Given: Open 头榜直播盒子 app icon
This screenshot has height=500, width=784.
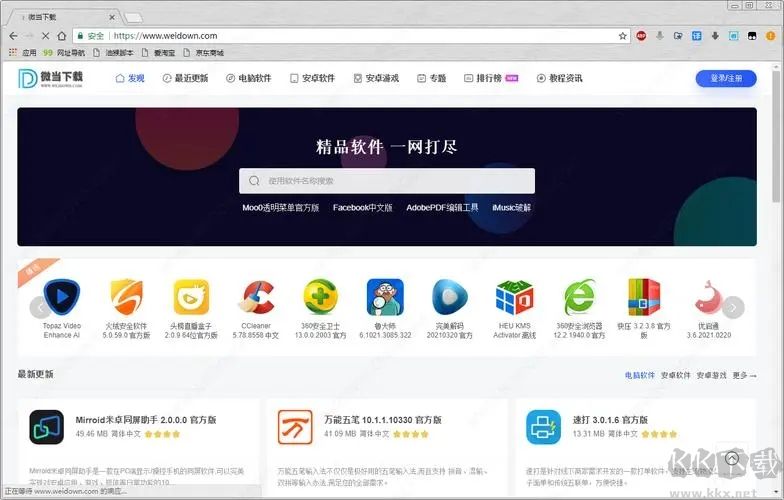Looking at the screenshot, I should tap(191, 297).
